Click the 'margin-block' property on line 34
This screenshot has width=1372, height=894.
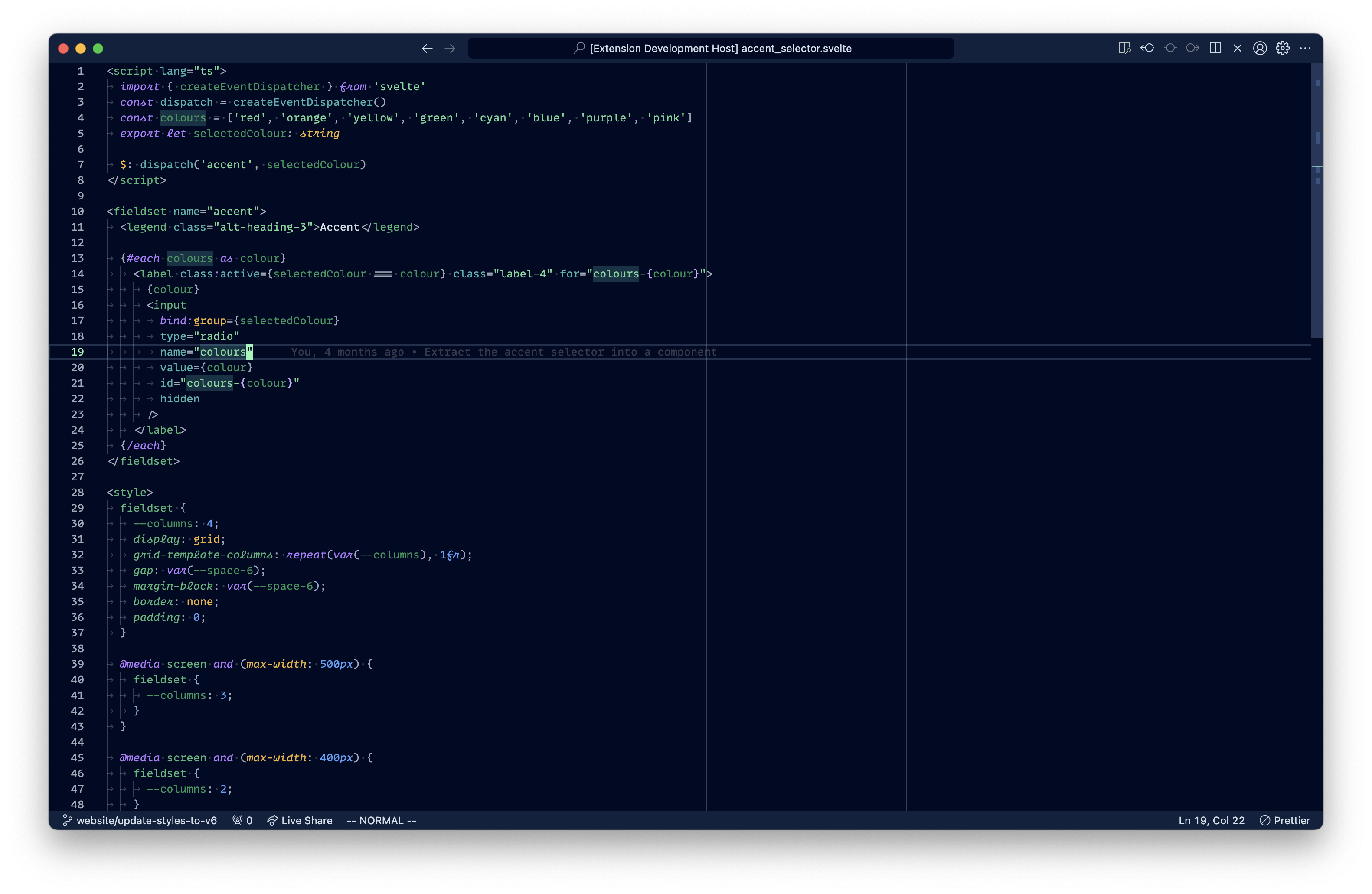pos(173,586)
